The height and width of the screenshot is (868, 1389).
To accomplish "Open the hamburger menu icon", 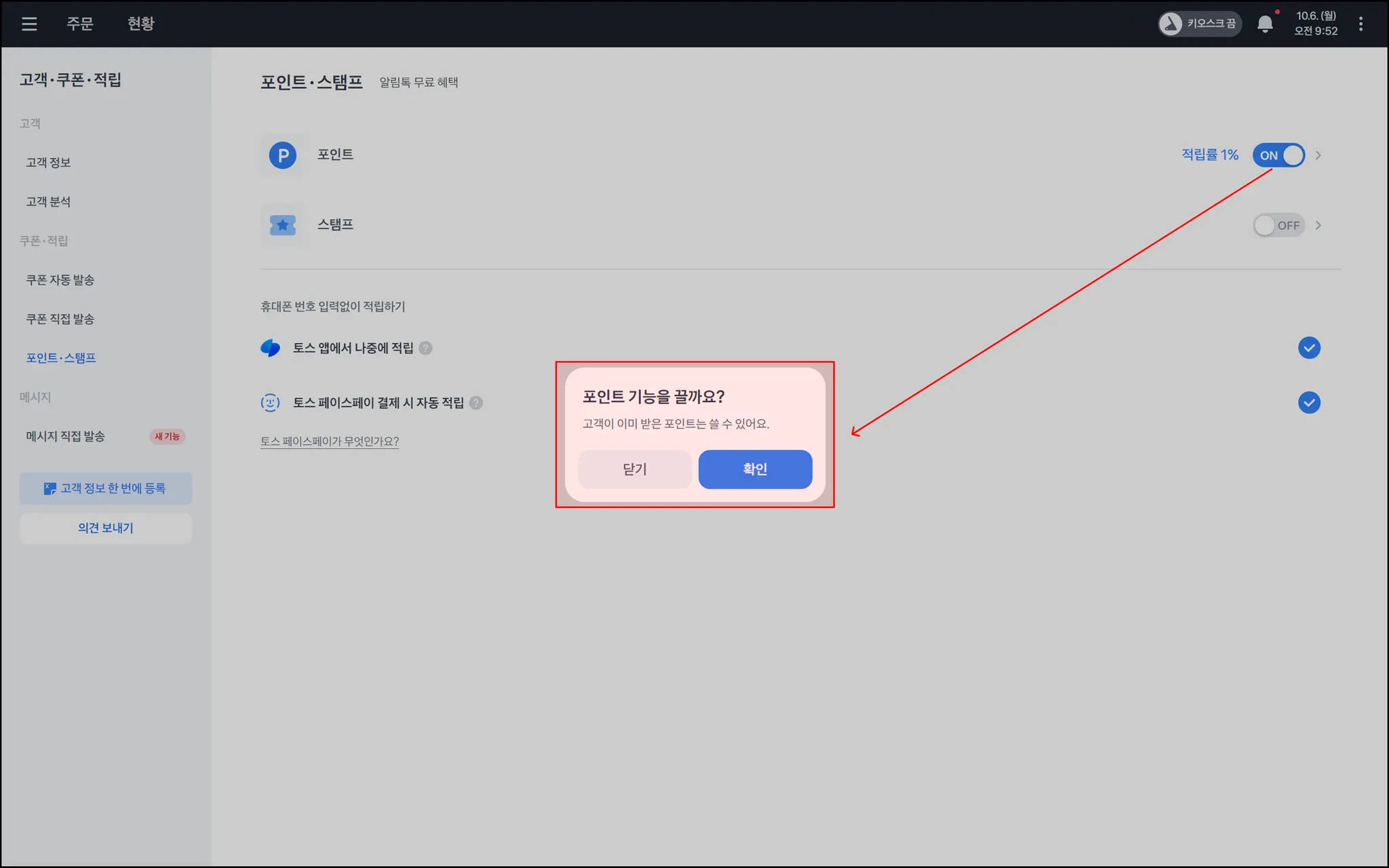I will [29, 24].
